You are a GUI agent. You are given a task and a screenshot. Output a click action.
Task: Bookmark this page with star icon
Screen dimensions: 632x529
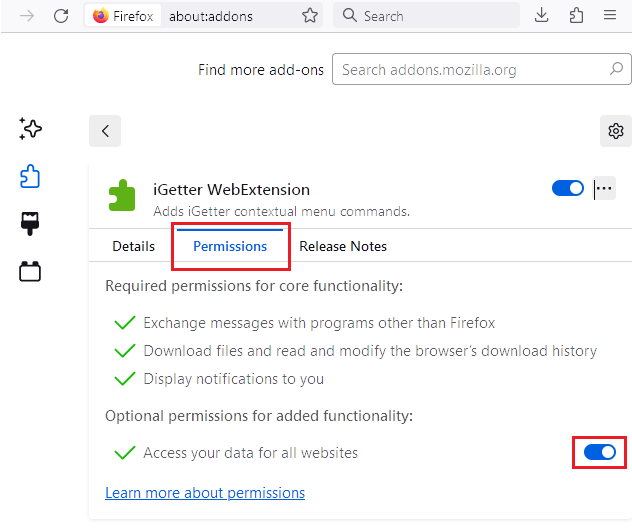(310, 16)
